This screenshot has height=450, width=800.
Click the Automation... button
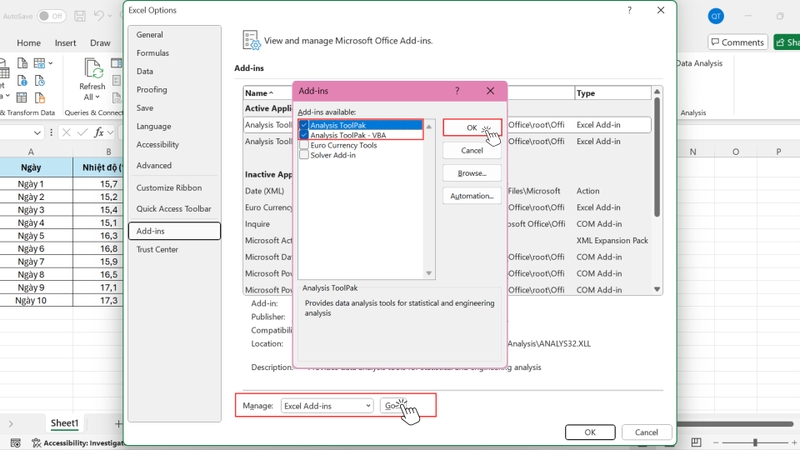(472, 196)
